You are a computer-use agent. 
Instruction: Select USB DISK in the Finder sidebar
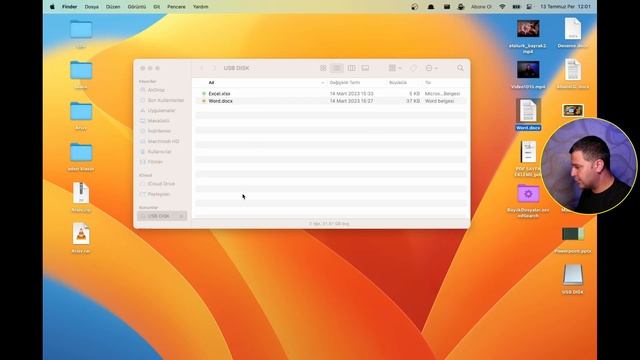(162, 216)
